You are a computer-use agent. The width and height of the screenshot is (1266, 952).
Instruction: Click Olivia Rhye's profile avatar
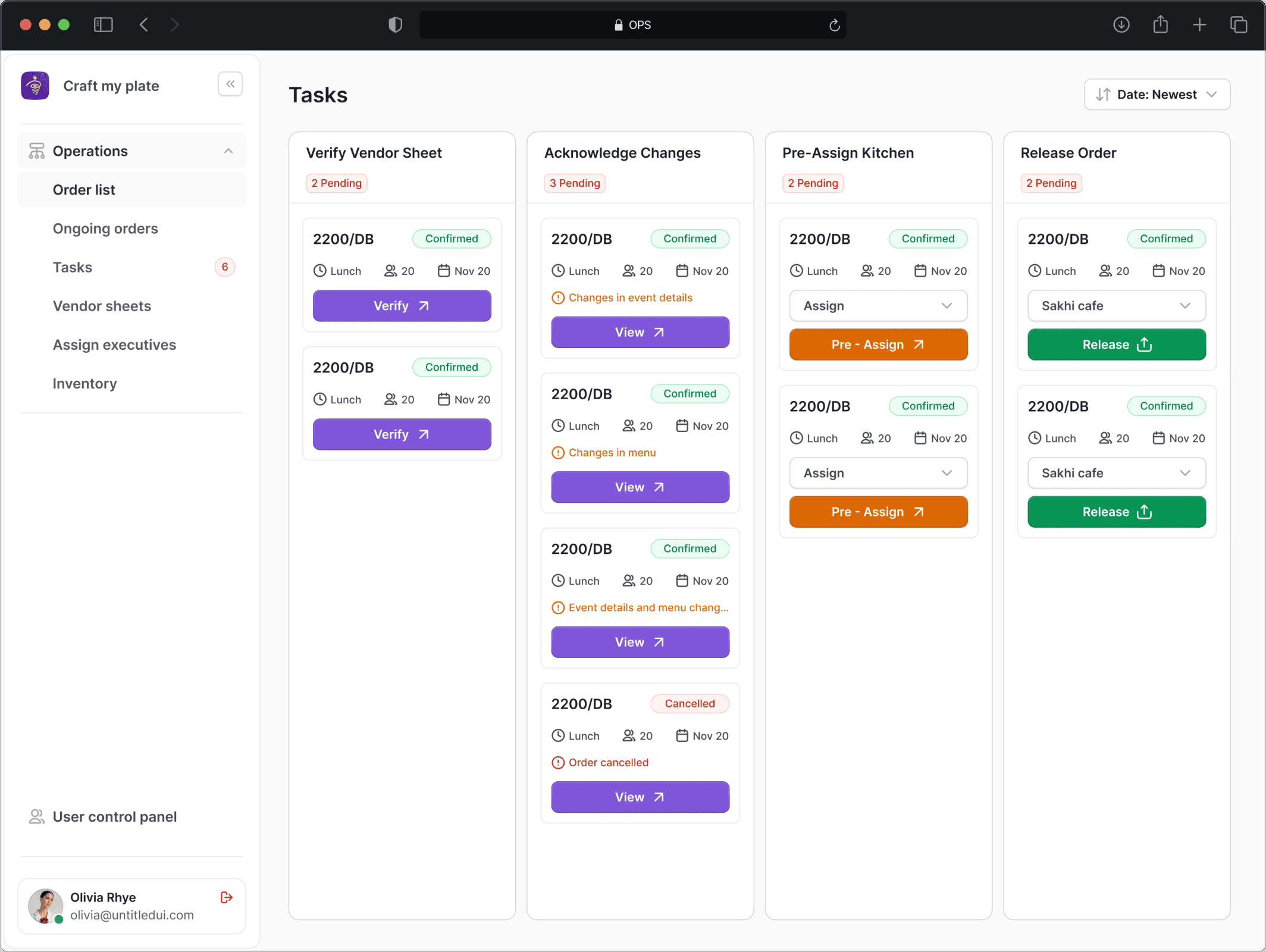[45, 906]
